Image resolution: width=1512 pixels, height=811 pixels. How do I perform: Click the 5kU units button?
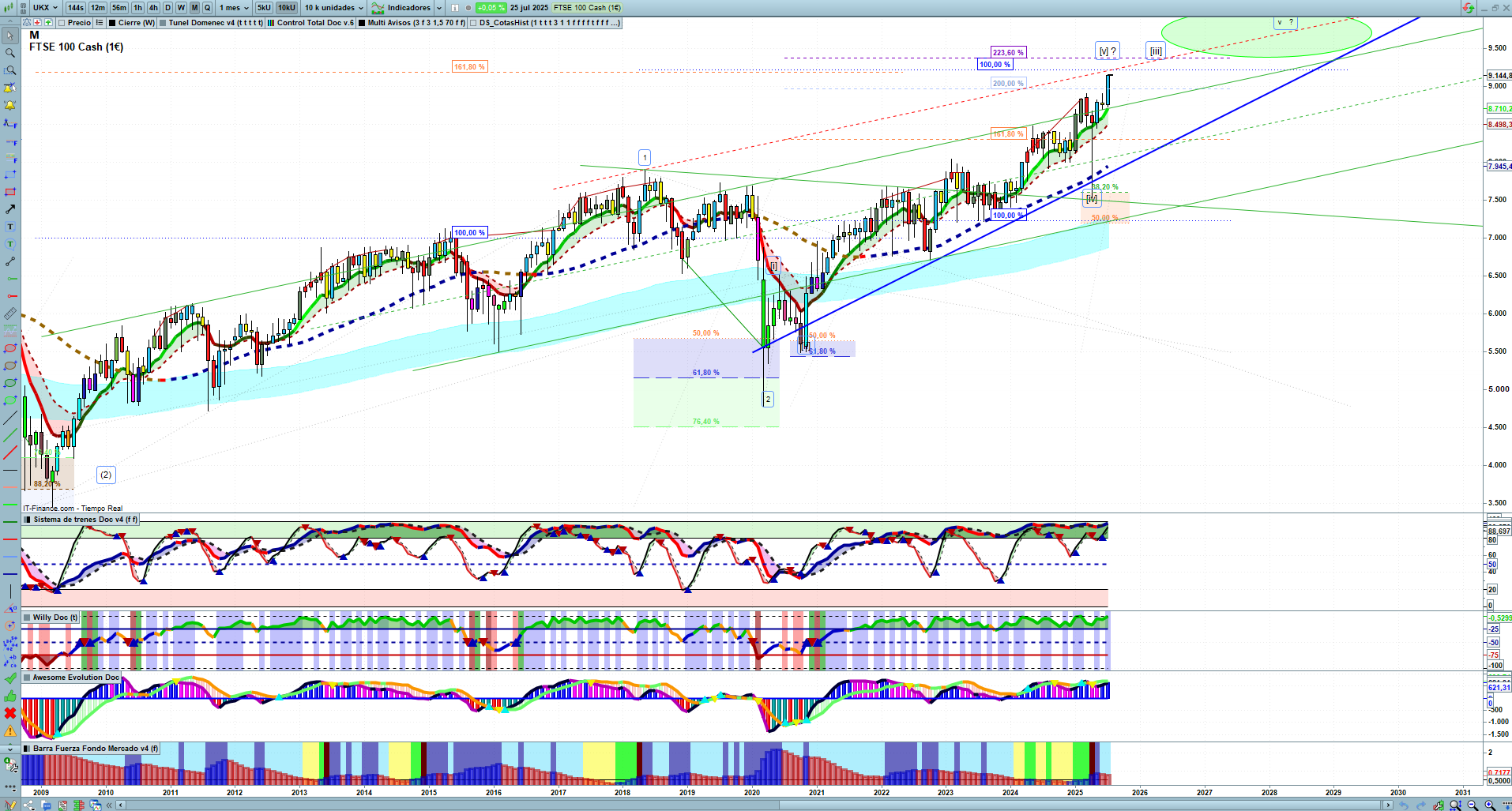[264, 8]
